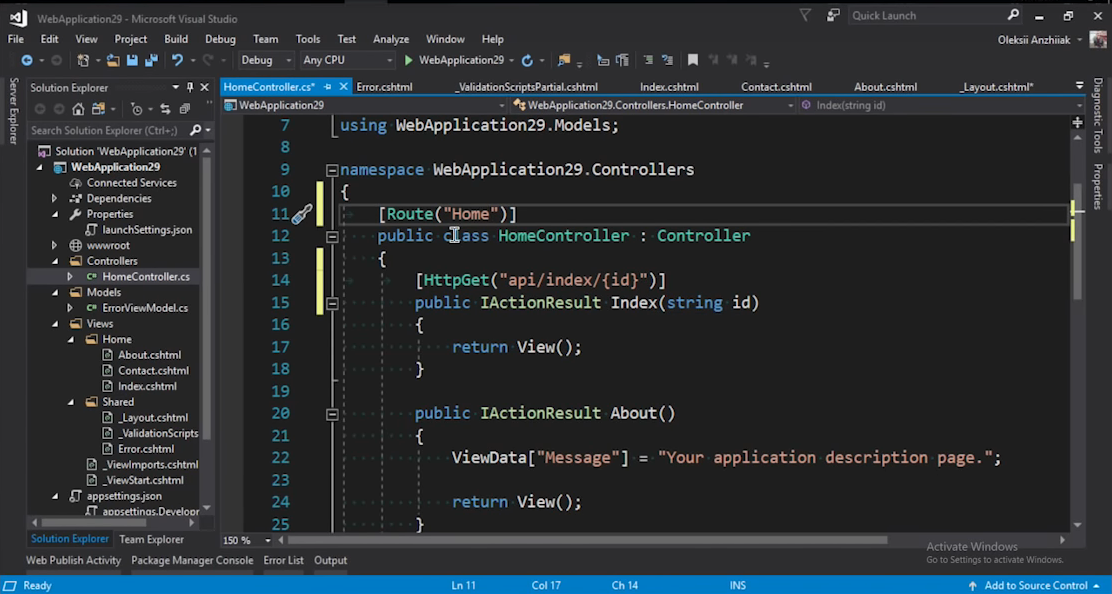
Task: Switch to the Index.cshtml editor tab
Action: 669,87
